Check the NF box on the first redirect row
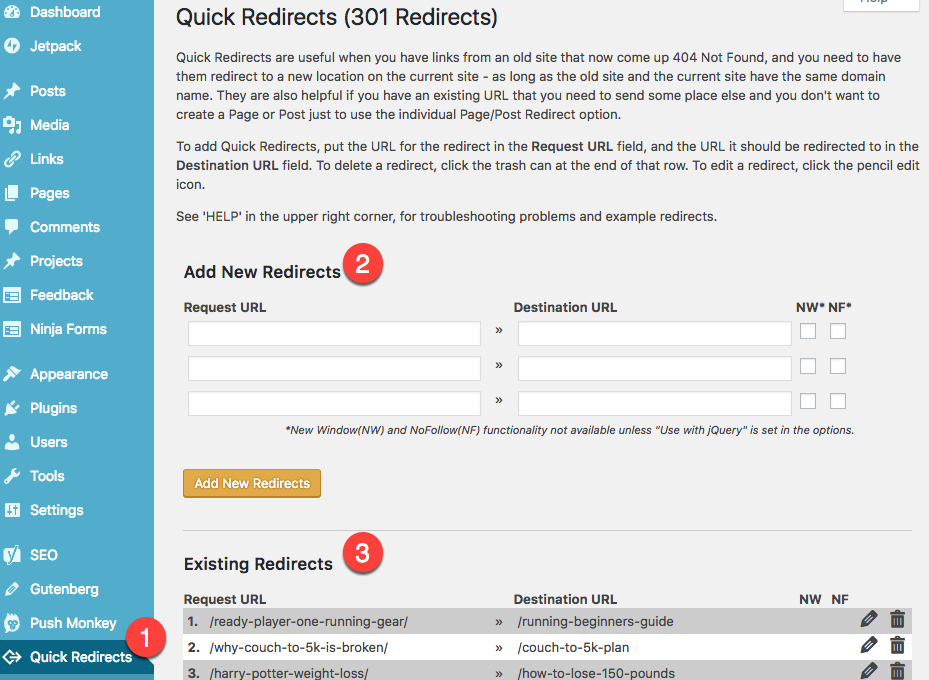 coord(836,330)
